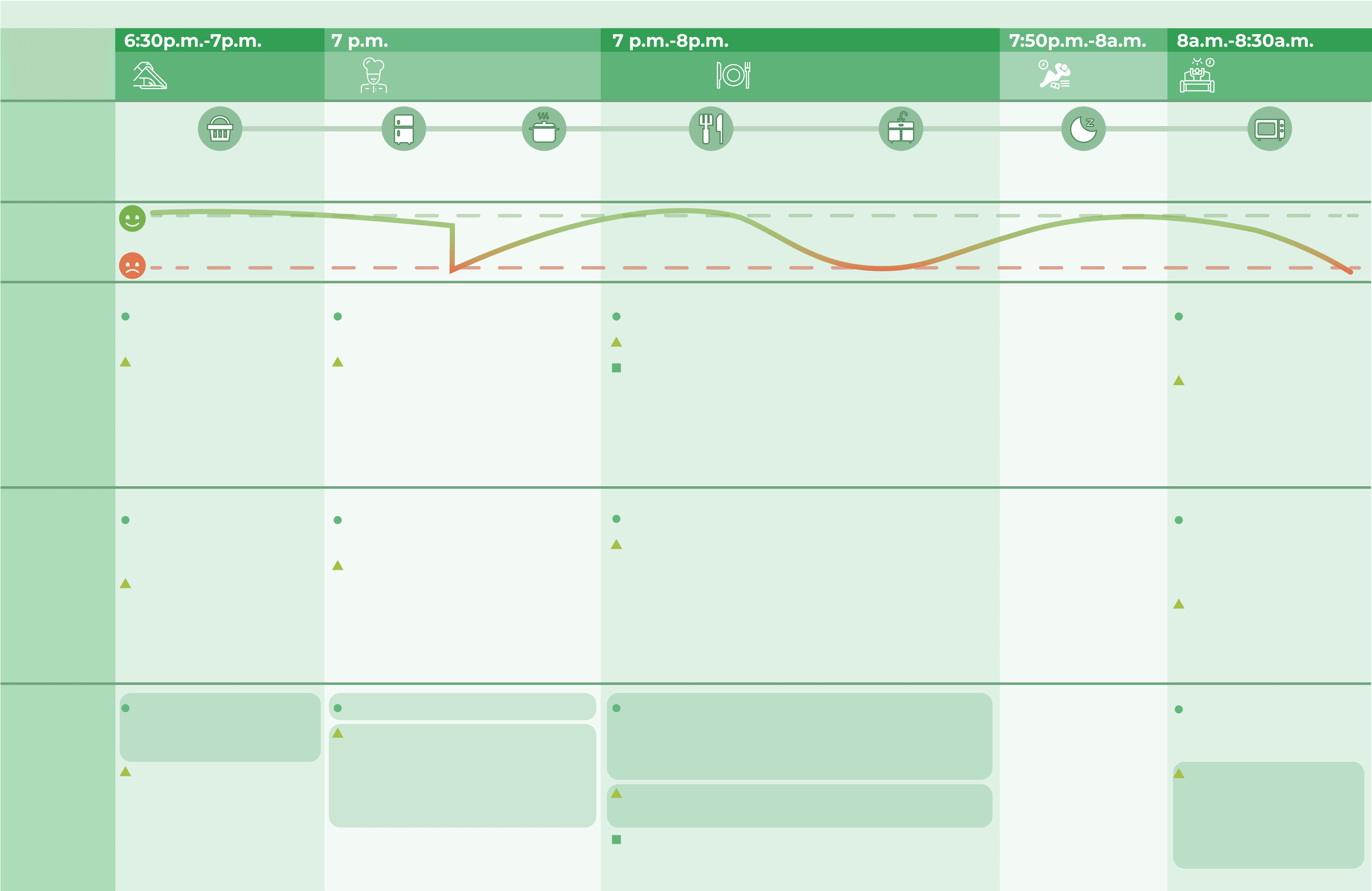
Task: Click the 7 p.m. time label
Action: [359, 41]
